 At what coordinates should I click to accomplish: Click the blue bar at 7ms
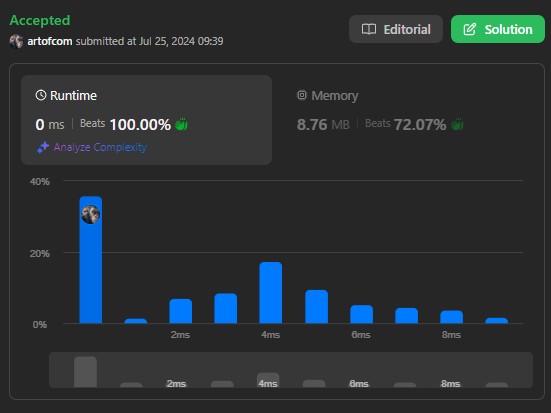coord(407,316)
